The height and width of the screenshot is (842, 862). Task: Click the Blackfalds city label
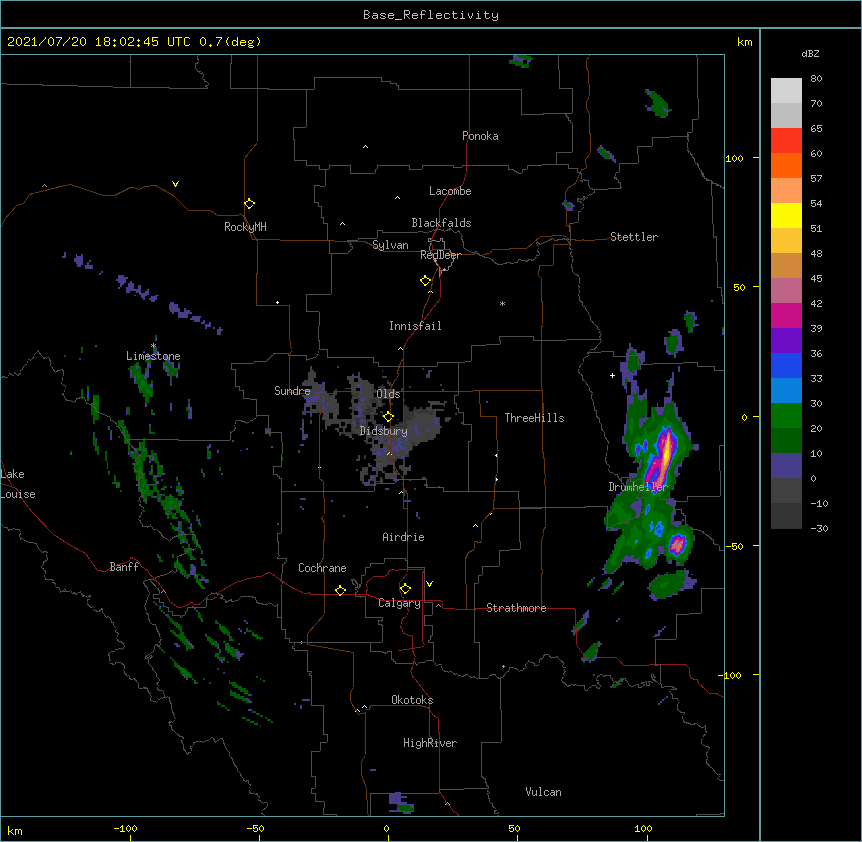pos(441,223)
